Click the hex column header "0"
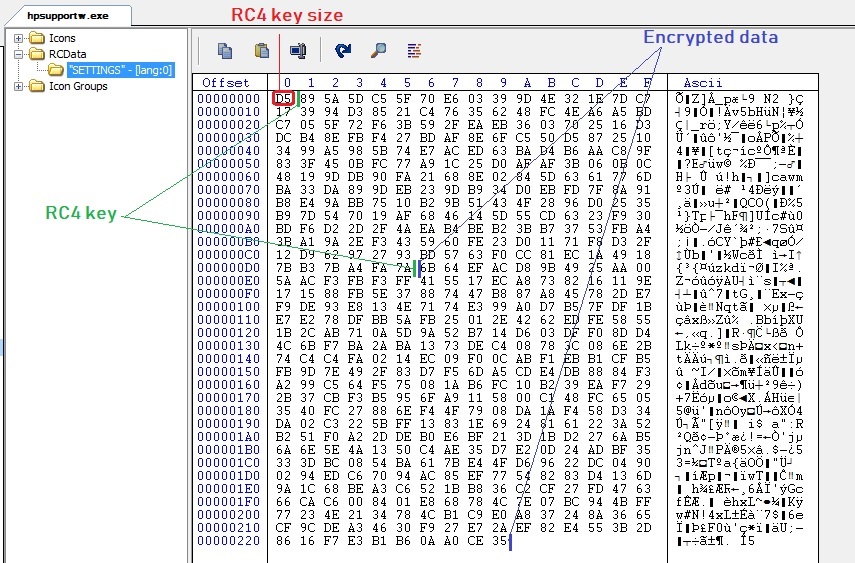Image resolution: width=855 pixels, height=563 pixels. click(287, 83)
